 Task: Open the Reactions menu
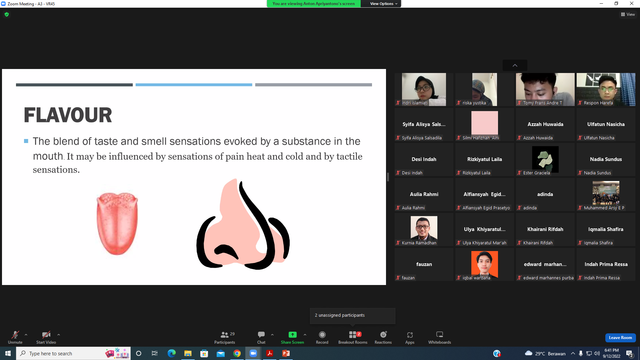point(383,337)
